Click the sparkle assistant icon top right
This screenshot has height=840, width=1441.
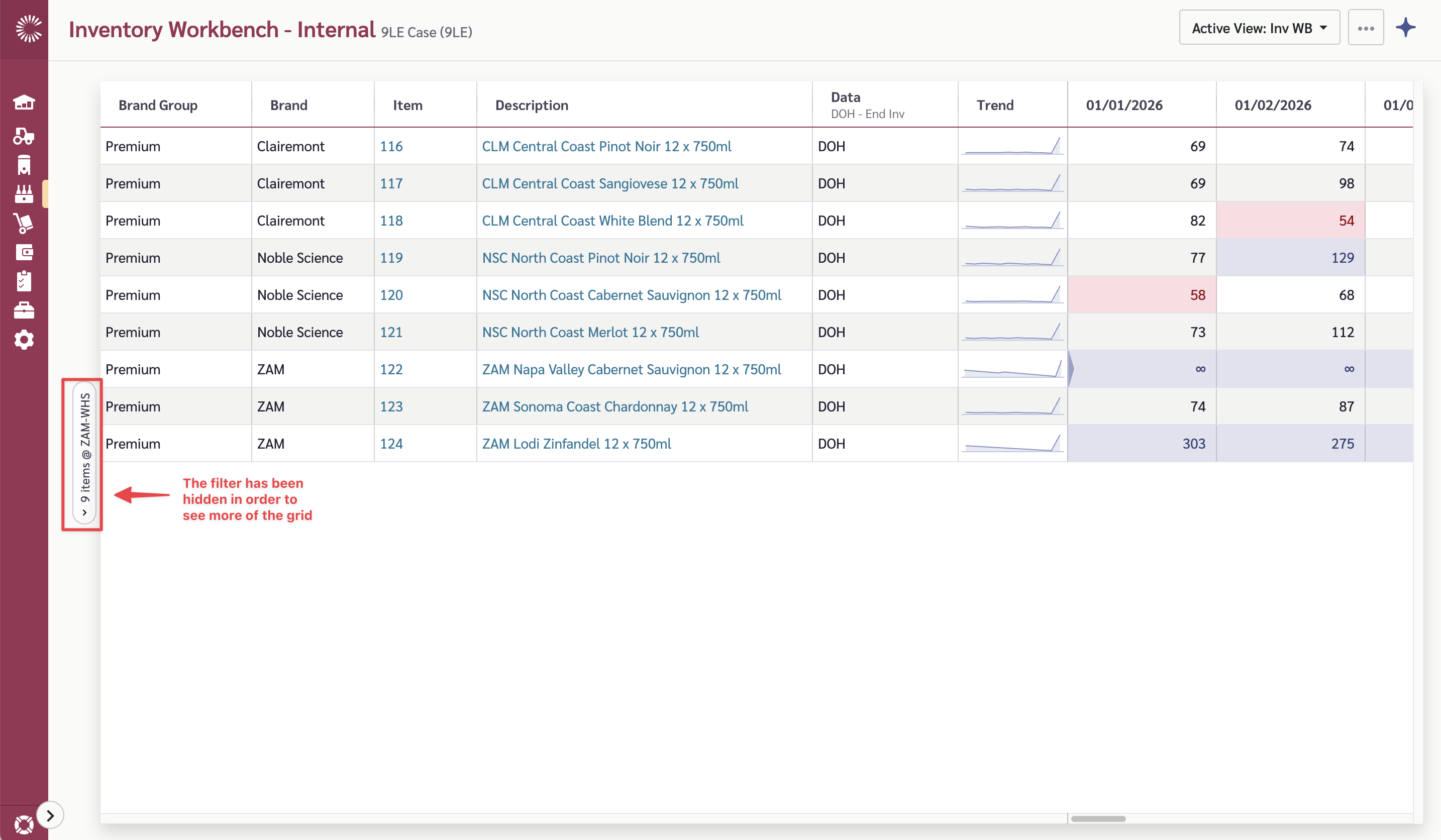[1405, 28]
